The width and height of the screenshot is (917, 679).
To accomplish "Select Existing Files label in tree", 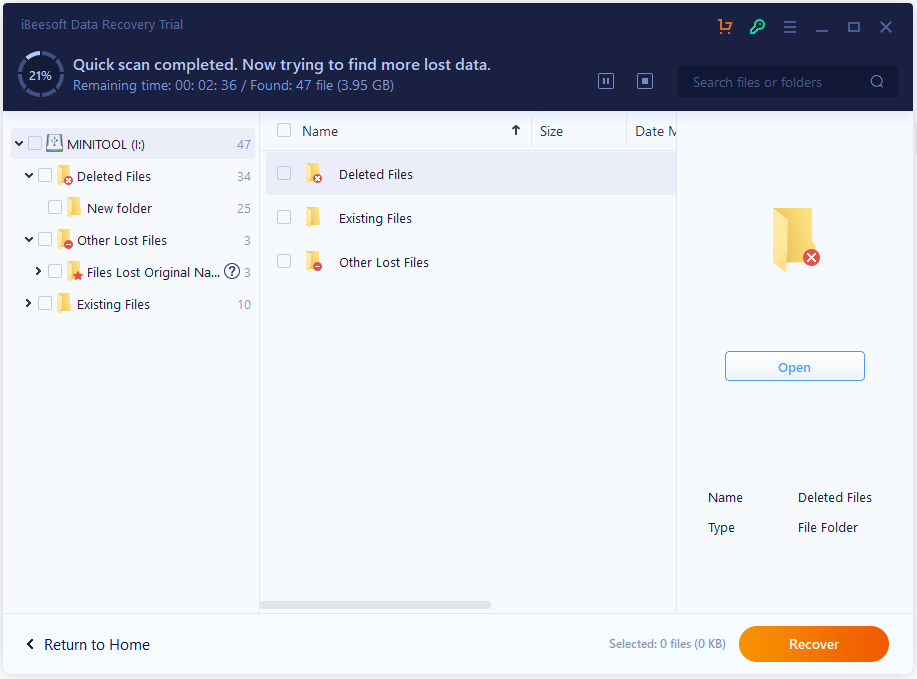I will [x=113, y=304].
